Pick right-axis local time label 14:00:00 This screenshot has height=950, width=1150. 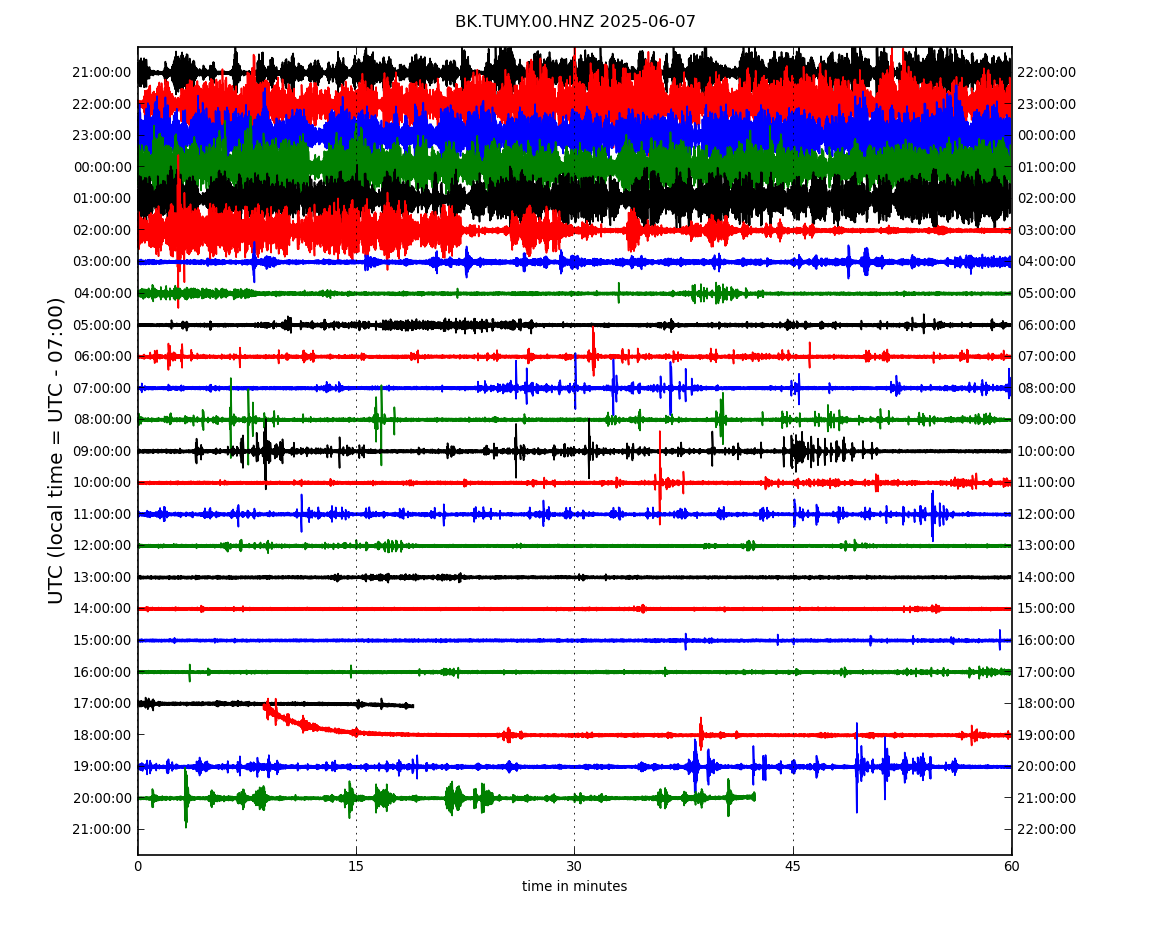[x=1047, y=577]
